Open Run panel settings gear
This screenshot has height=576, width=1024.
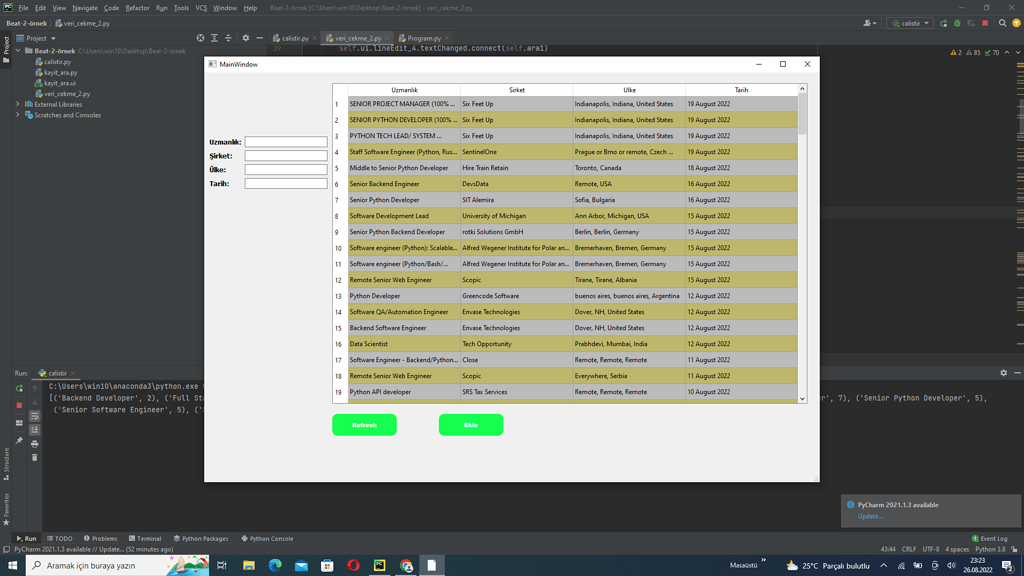[1004, 373]
